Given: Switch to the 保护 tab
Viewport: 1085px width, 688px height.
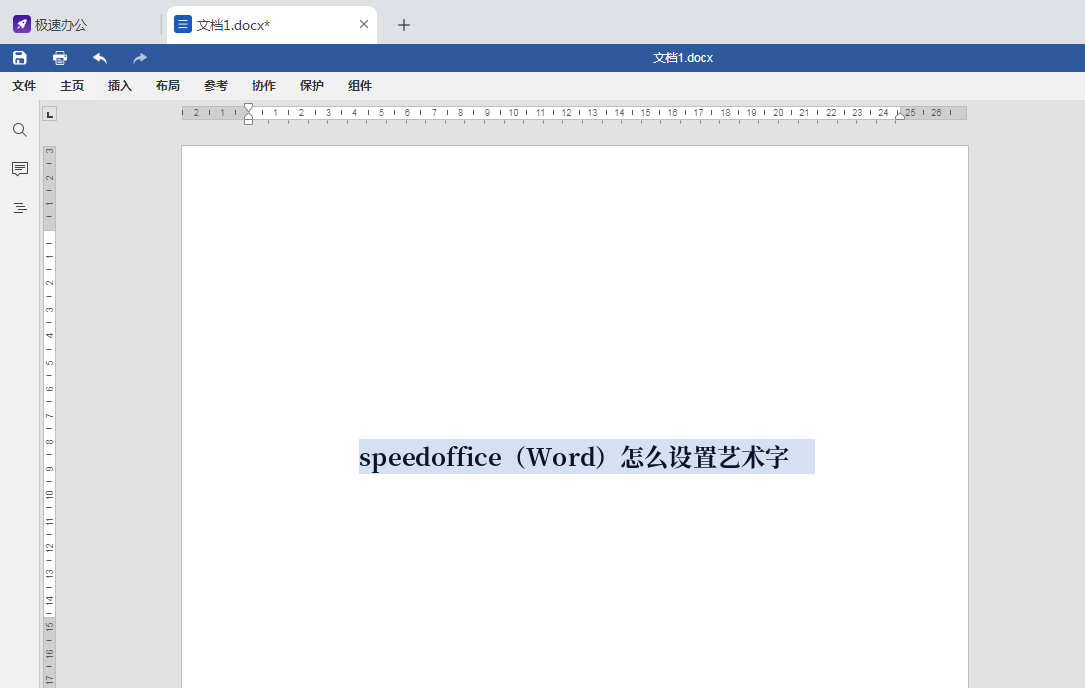Looking at the screenshot, I should pos(312,86).
